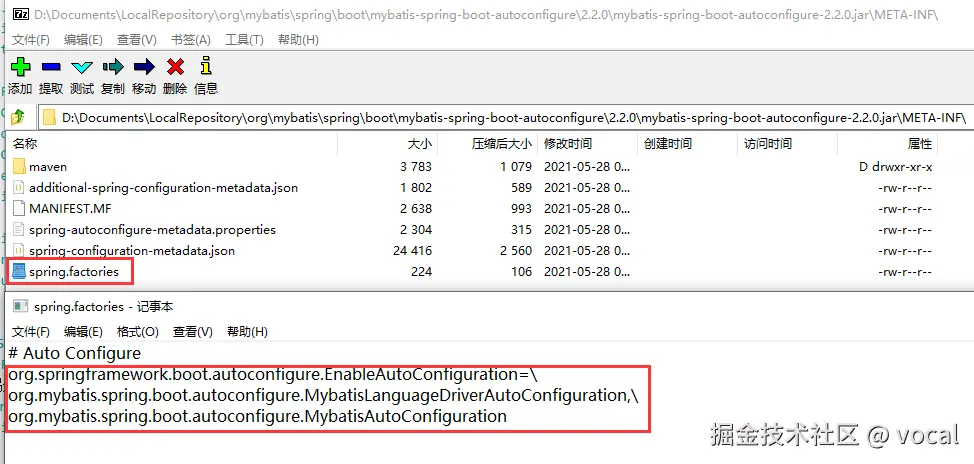Click the MANIFEST.MF file icon
The width and height of the screenshot is (974, 464).
19,209
